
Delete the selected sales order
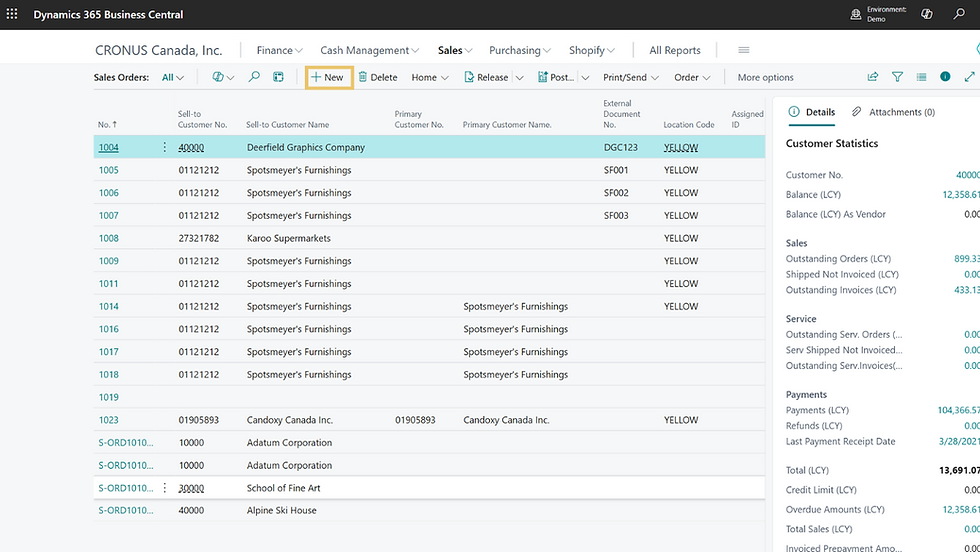pyautogui.click(x=378, y=78)
